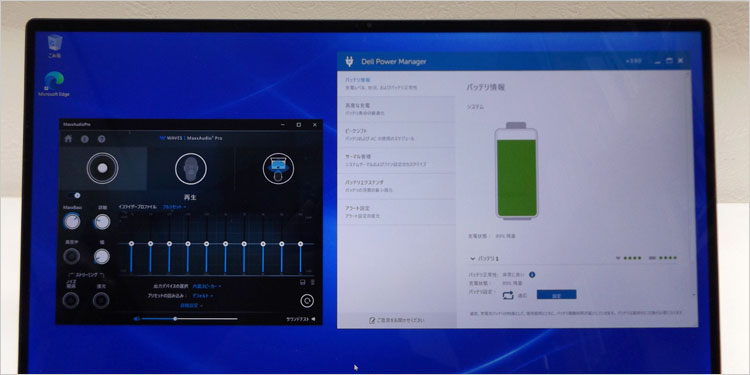Image resolution: width=750 pixels, height=375 pixels.
Task: Click the Waves MaxxAudio Pro logo text
Action: pyautogui.click(x=191, y=138)
